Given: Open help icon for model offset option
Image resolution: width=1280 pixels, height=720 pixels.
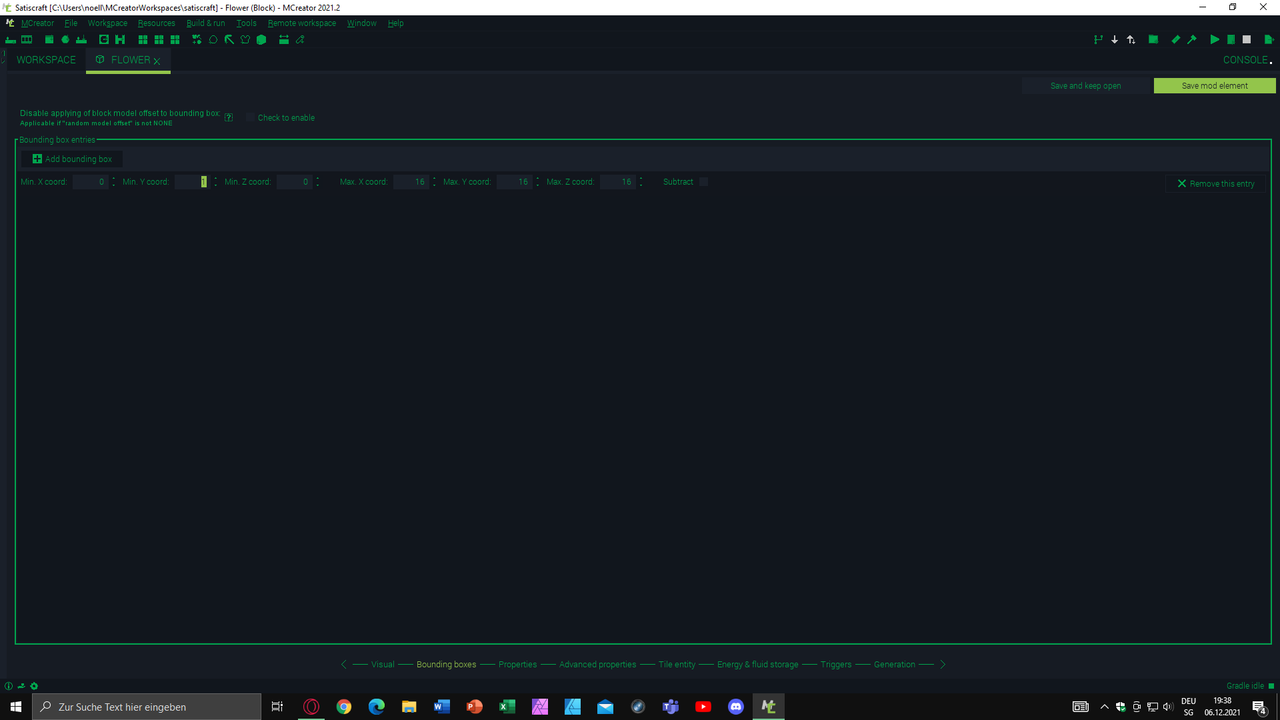Looking at the screenshot, I should [x=229, y=117].
